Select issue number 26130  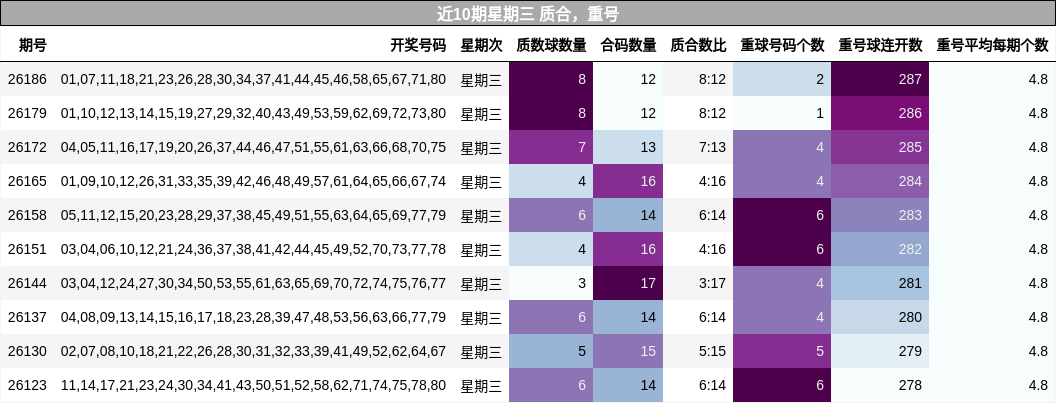pyautogui.click(x=28, y=352)
